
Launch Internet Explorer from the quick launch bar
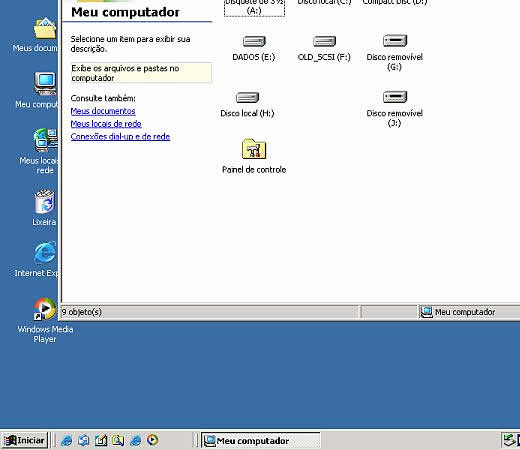tap(66, 441)
